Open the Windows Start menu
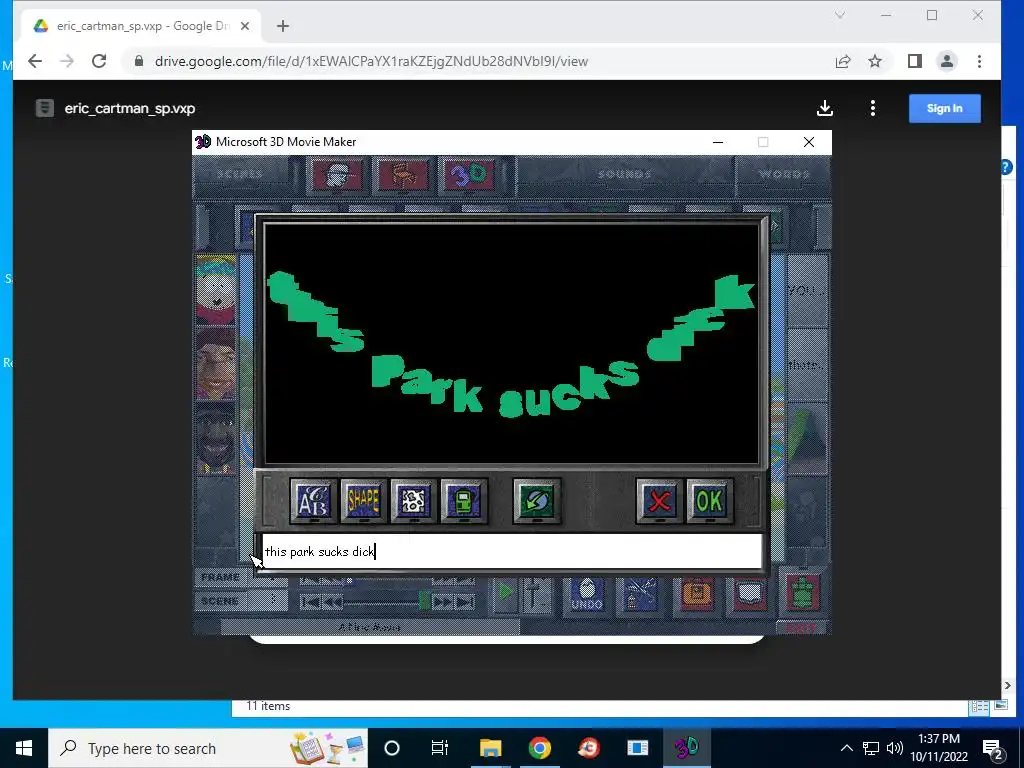1024x768 pixels. coord(24,748)
